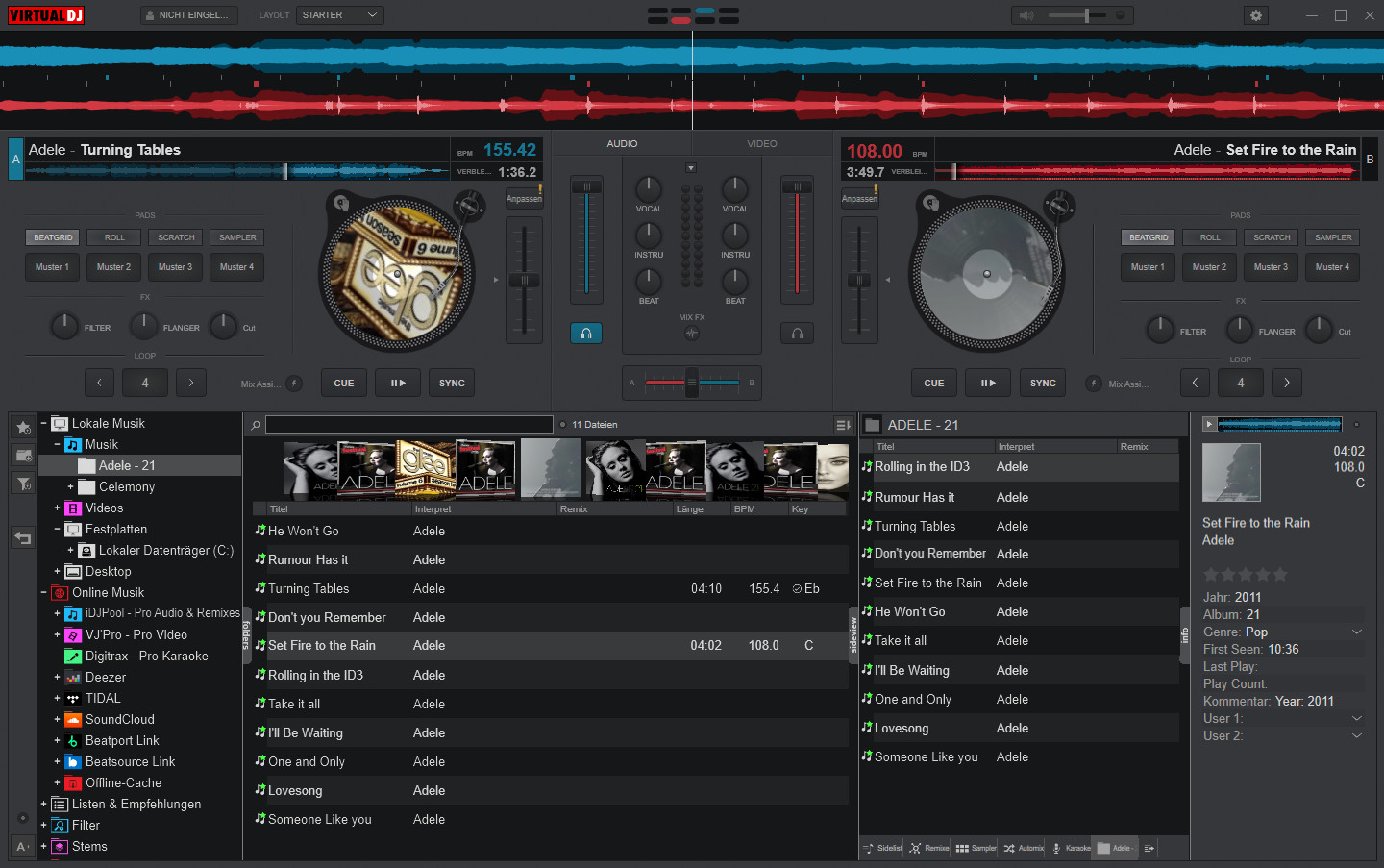Click Muster 4 pad on deck B

1333,267
